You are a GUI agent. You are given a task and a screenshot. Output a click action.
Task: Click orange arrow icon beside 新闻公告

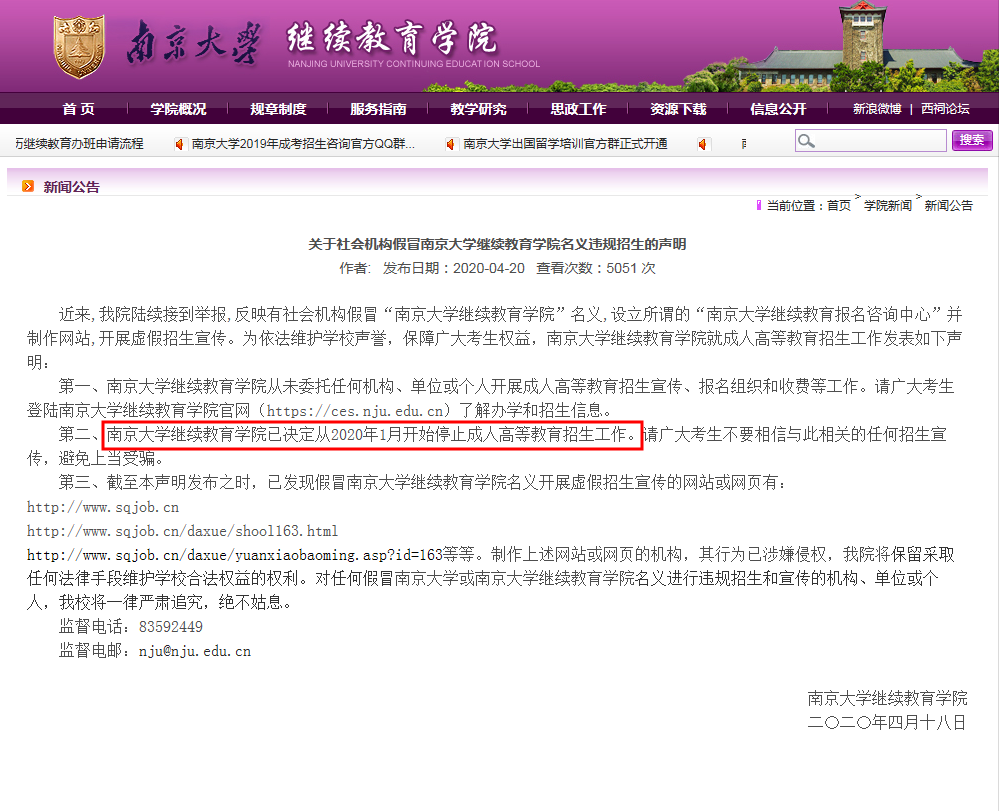(x=28, y=186)
